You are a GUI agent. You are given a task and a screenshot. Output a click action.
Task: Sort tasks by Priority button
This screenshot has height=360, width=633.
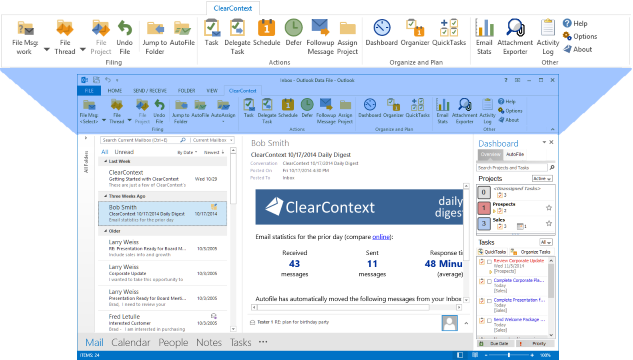pos(535,343)
